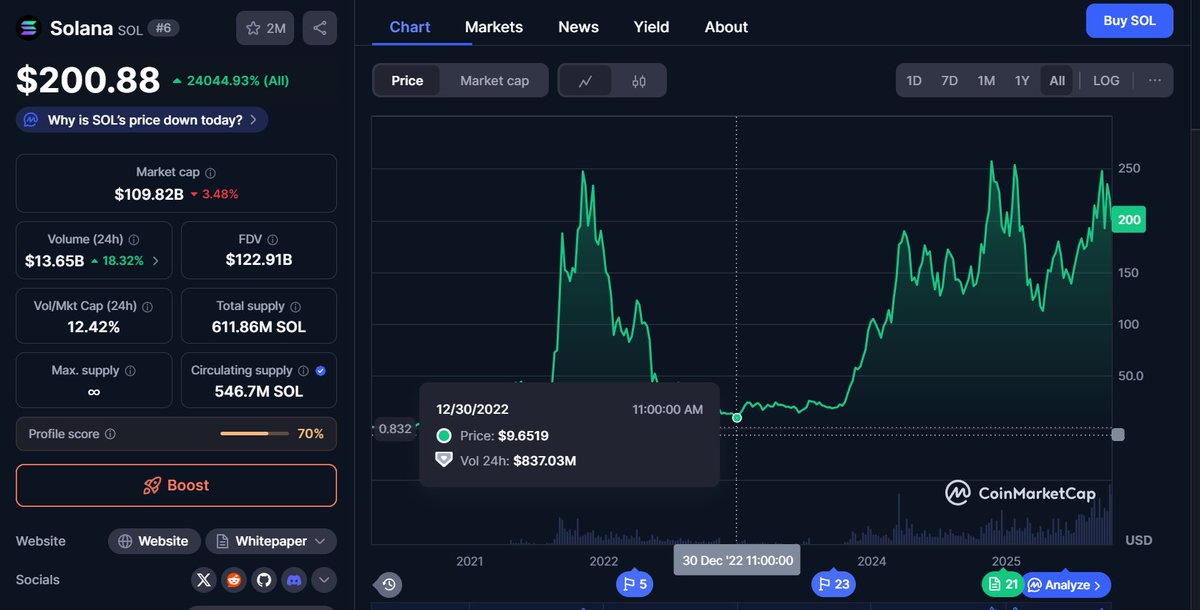This screenshot has width=1200, height=610.
Task: Click the 611.86M SOL total supply
Action: 259,327
